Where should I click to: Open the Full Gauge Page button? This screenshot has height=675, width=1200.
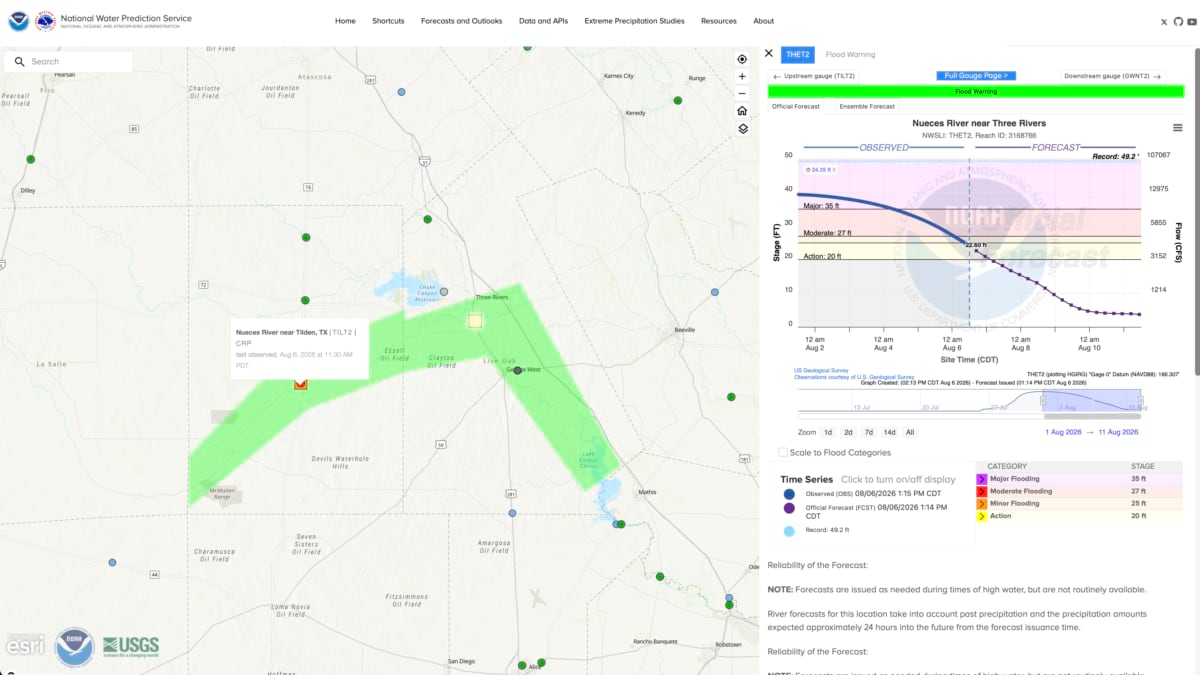(976, 76)
